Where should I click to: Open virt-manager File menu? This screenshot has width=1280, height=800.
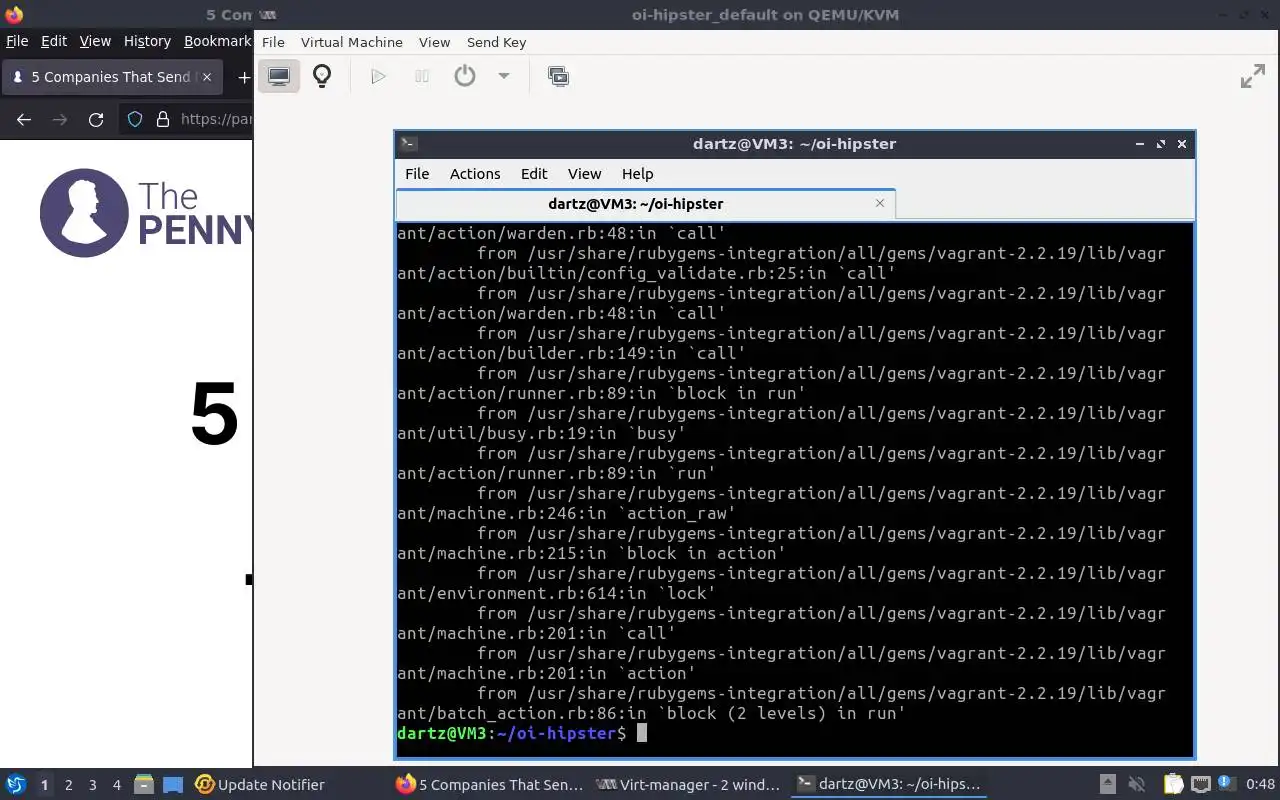click(x=273, y=42)
